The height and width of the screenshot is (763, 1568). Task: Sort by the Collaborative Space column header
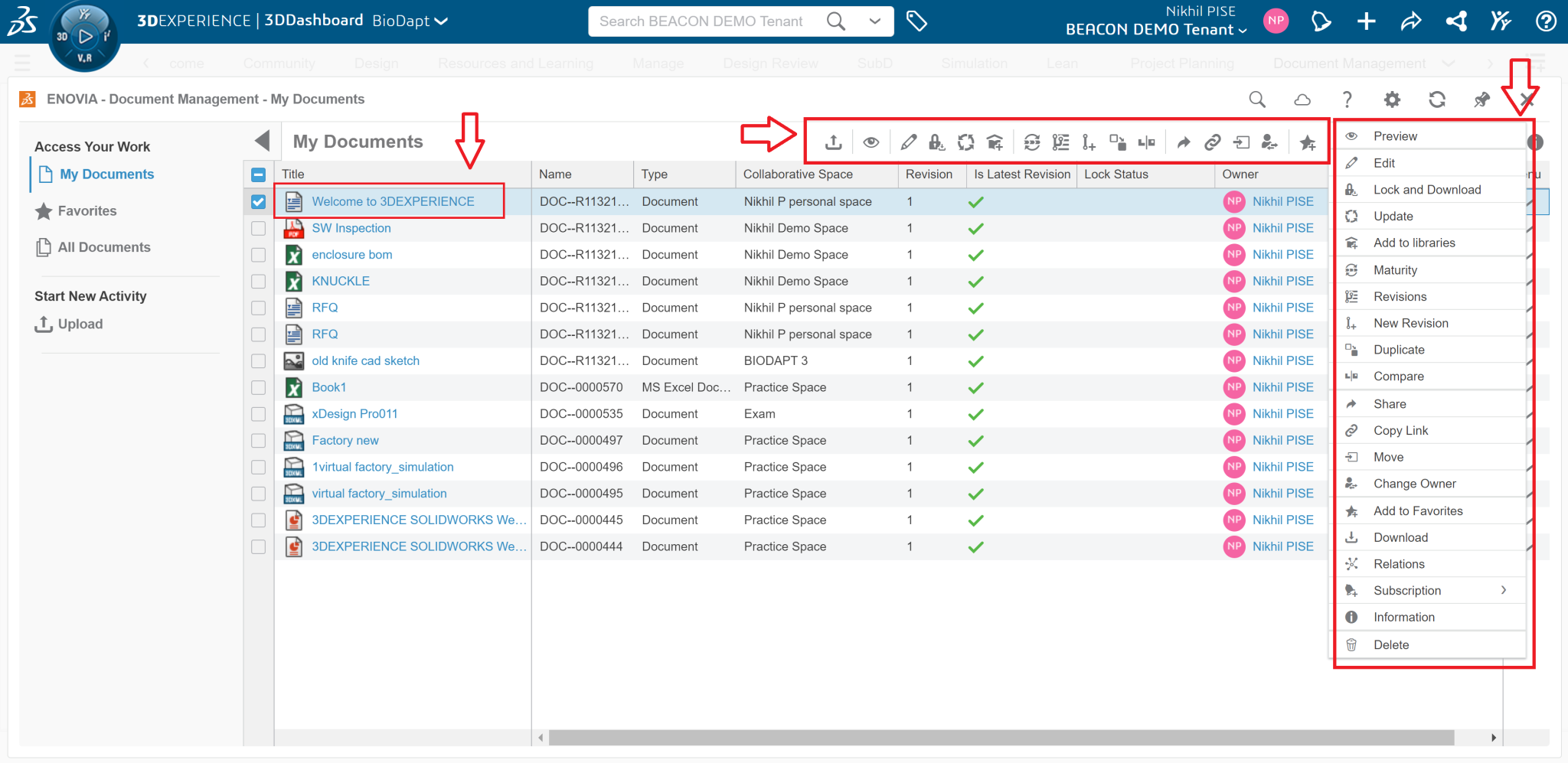click(798, 174)
